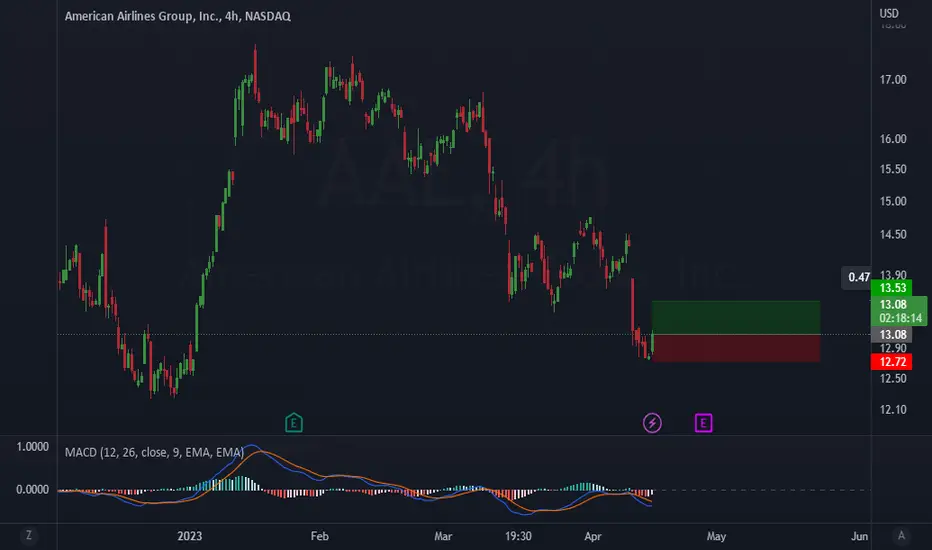Click the 0.47 value label
The width and height of the screenshot is (932, 550).
pos(857,277)
